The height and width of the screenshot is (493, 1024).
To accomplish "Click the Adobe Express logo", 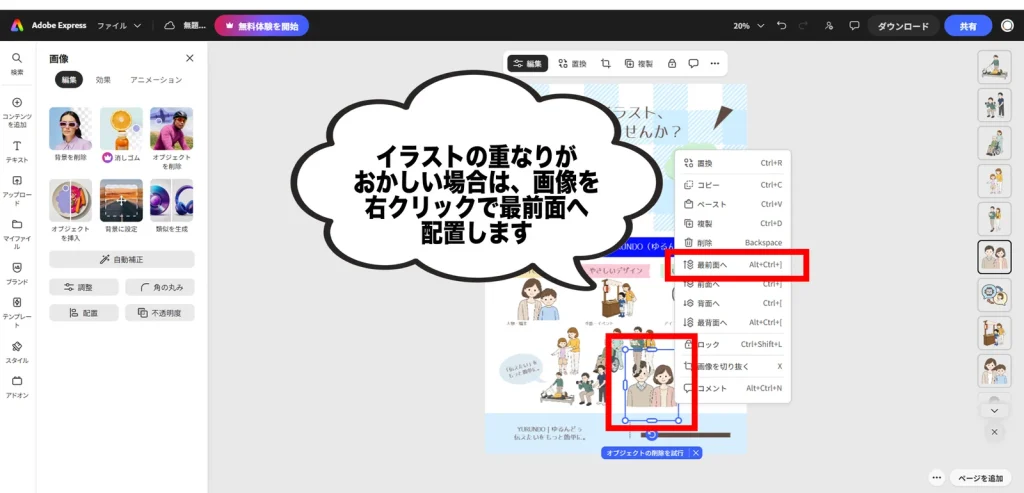I will click(17, 25).
